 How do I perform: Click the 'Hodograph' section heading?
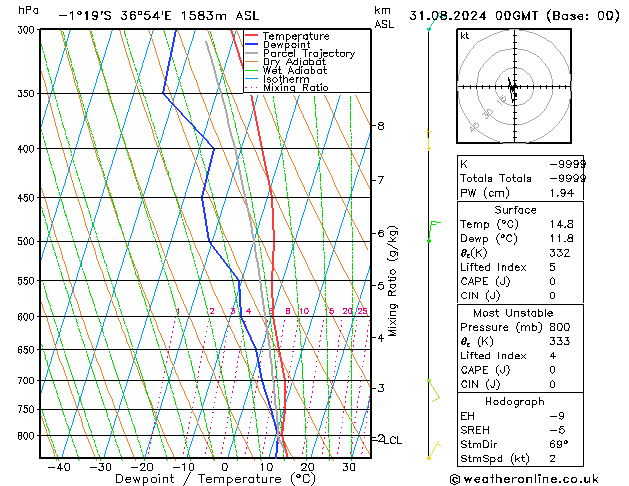pyautogui.click(x=515, y=402)
